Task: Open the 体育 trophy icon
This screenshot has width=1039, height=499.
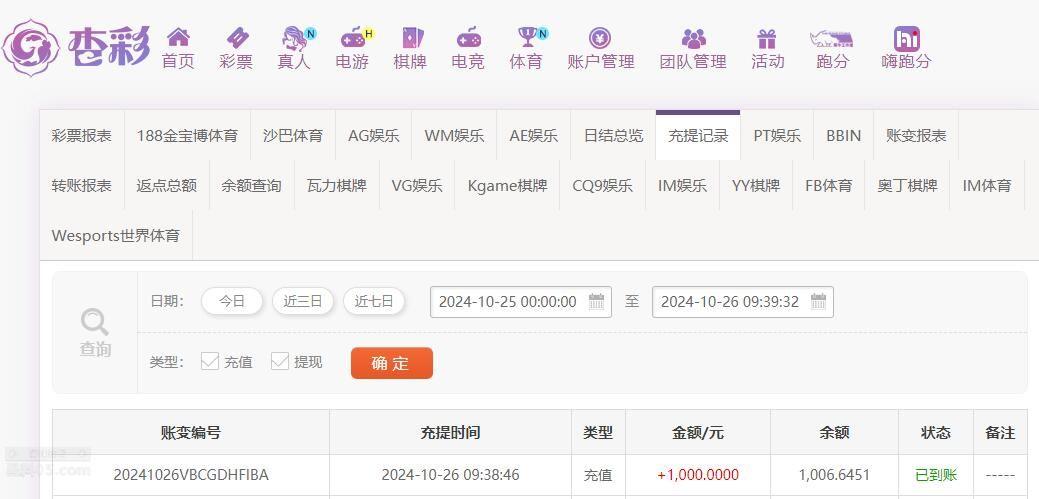Action: 528,38
